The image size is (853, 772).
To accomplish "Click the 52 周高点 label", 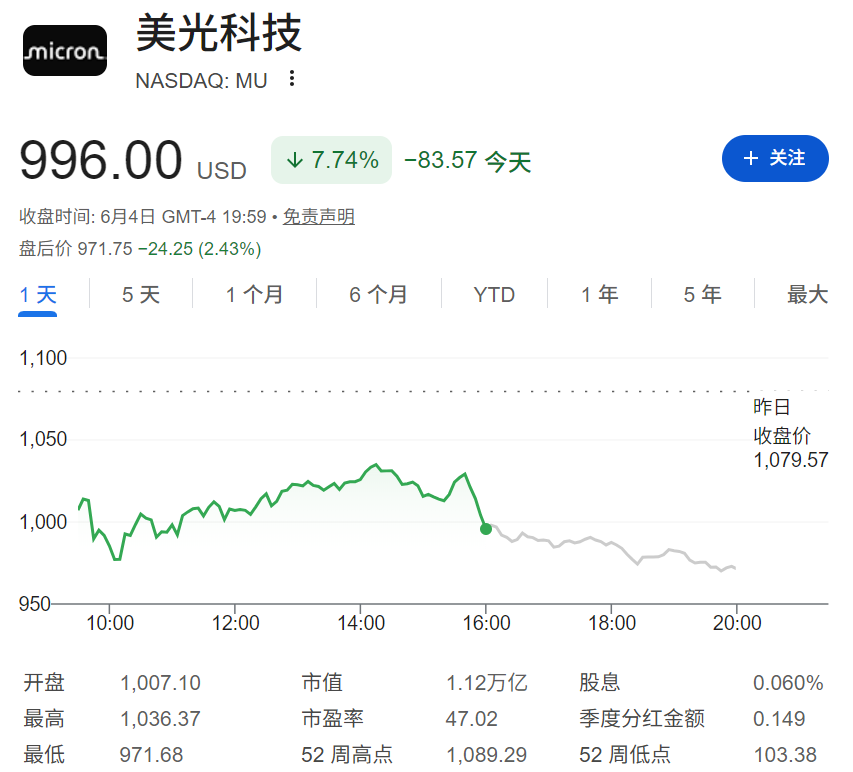I will click(347, 755).
